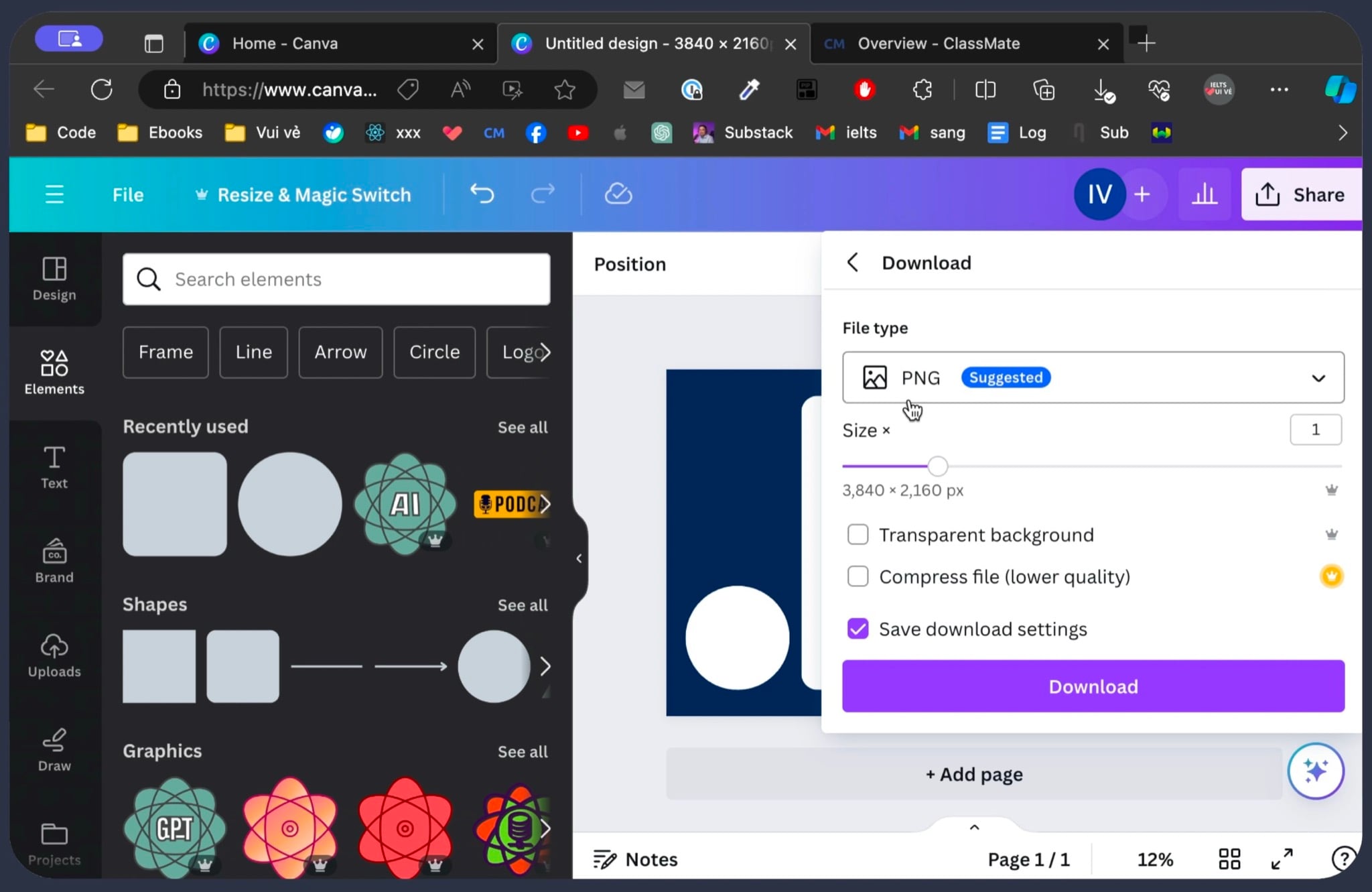Reload the browser page
Viewport: 1372px width, 892px height.
(102, 89)
